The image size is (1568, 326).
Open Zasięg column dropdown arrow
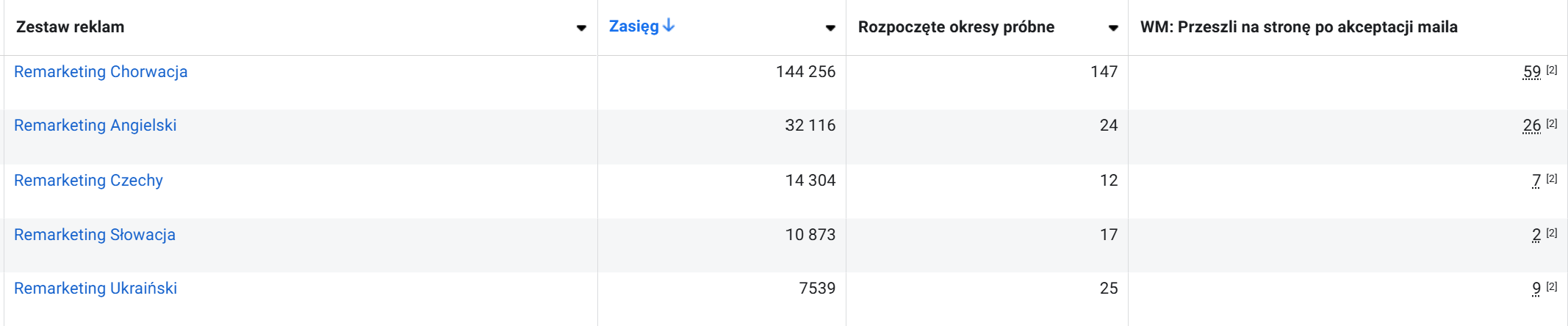[830, 28]
